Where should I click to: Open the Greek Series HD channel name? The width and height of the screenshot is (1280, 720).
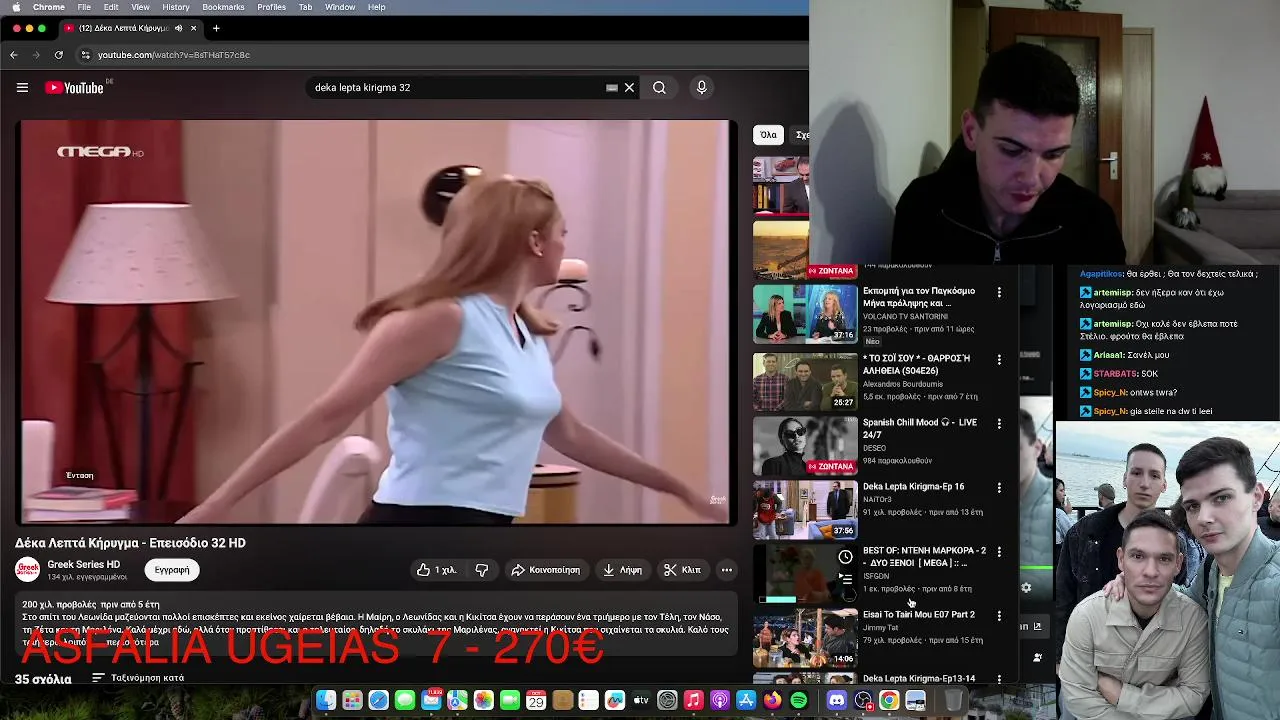pos(83,565)
